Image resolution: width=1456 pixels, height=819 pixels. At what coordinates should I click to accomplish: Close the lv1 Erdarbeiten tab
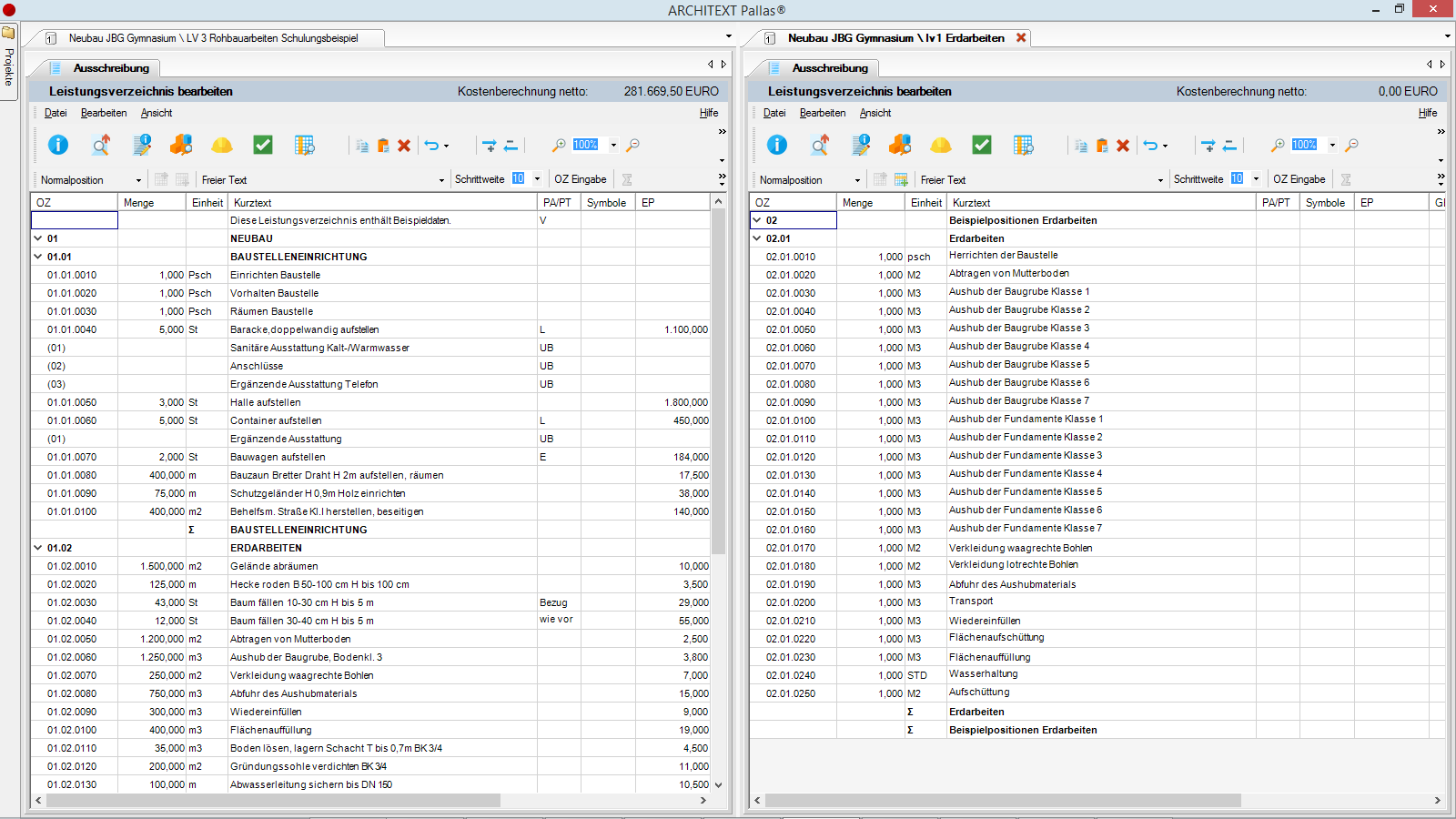click(x=1021, y=37)
